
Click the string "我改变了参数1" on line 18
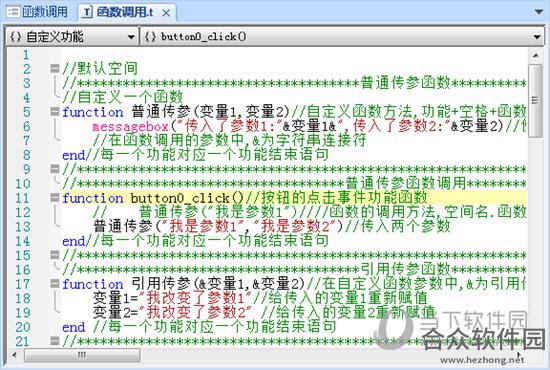coord(195,298)
